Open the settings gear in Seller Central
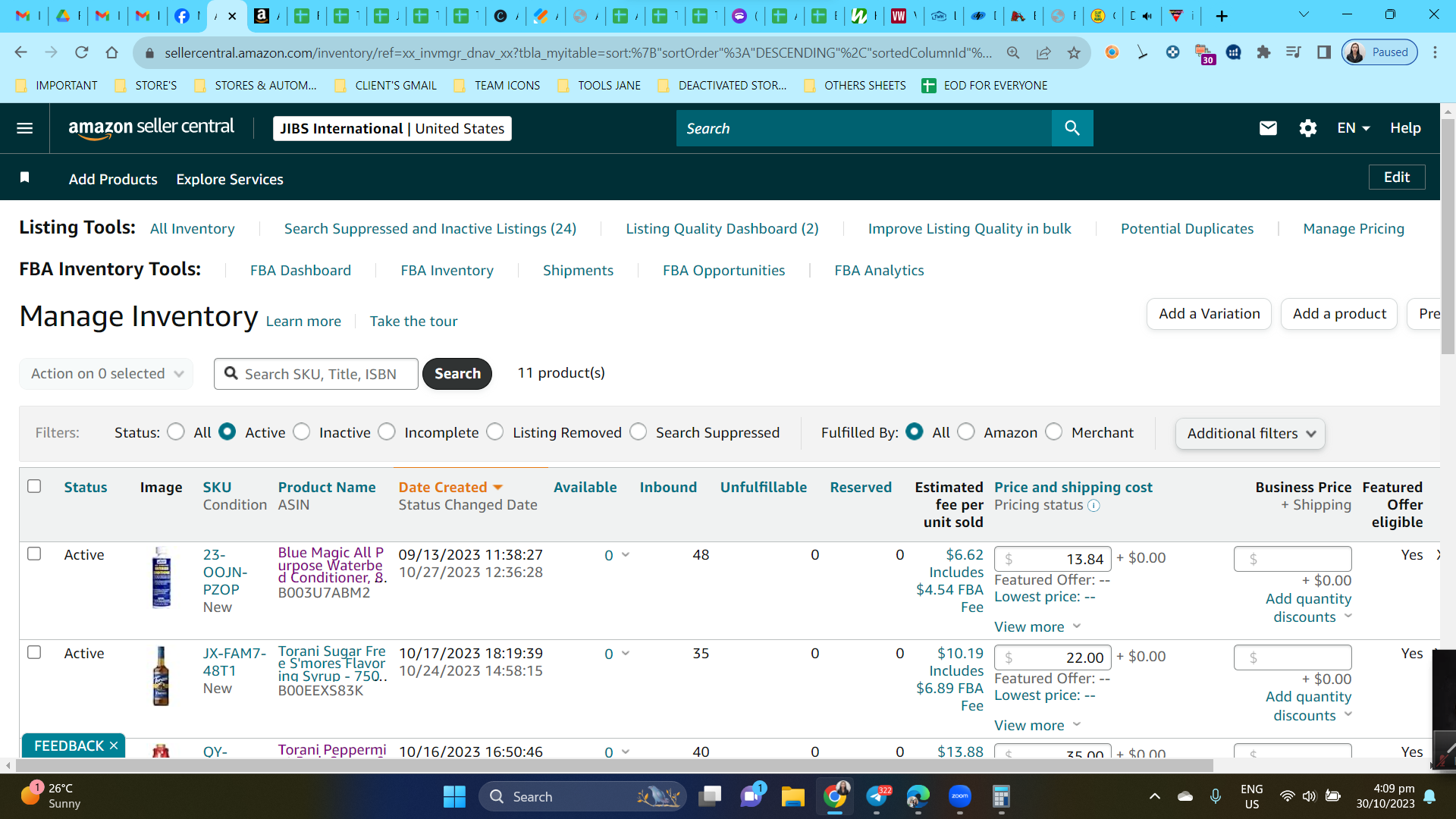 (1307, 128)
